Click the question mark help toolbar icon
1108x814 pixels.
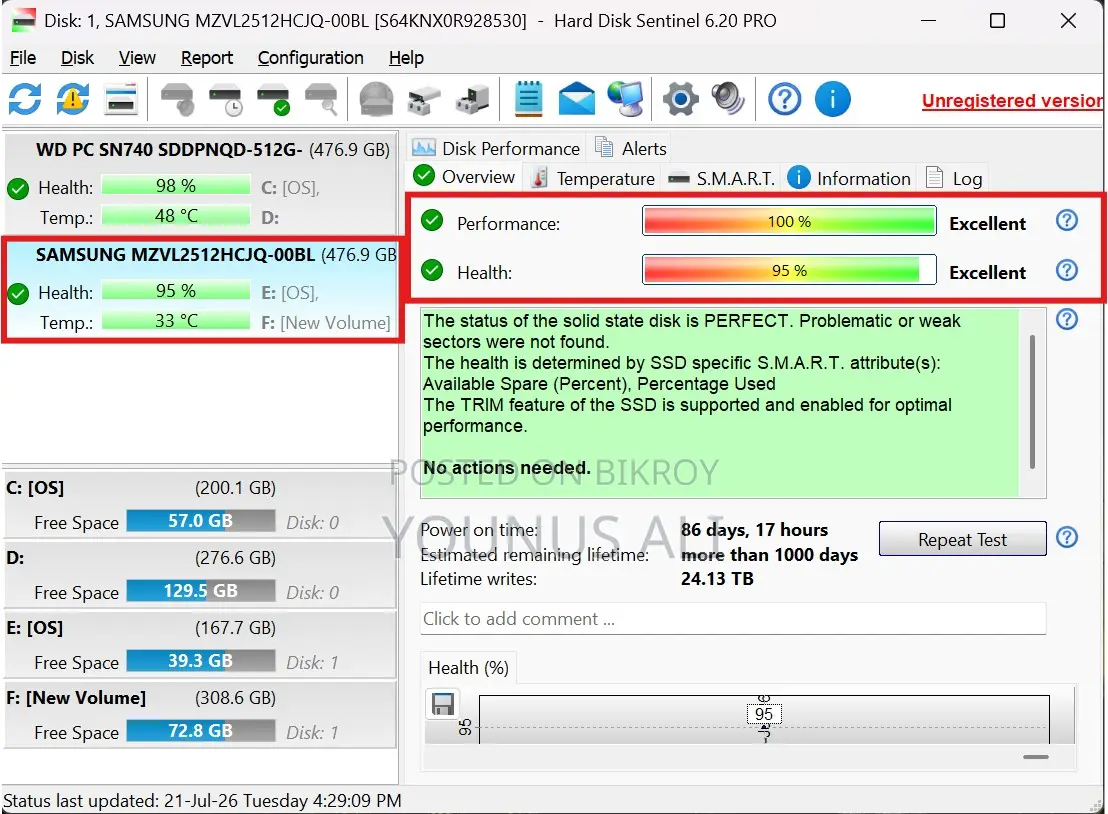tap(784, 99)
